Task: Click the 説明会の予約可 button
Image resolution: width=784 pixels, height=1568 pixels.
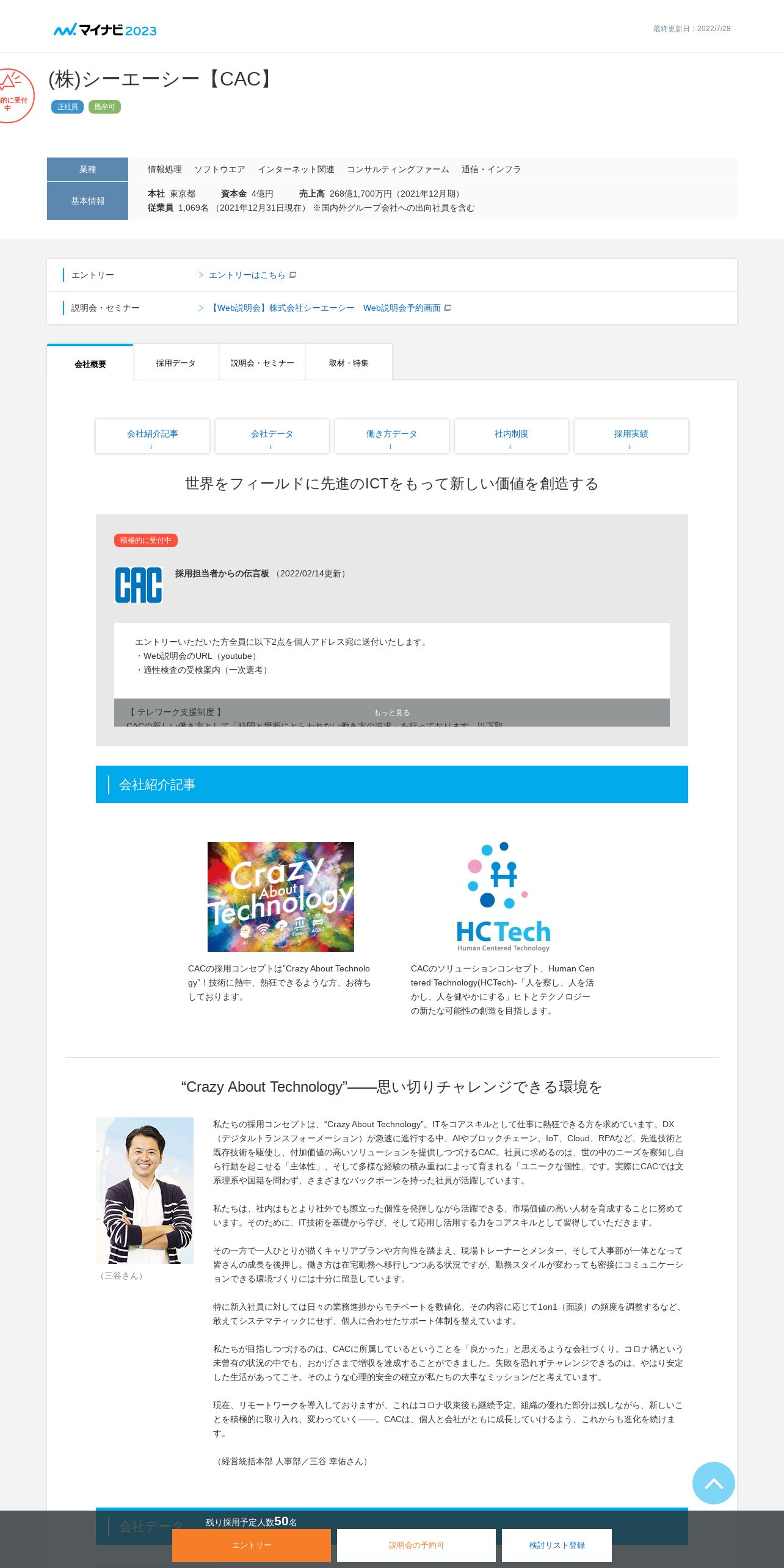Action: pos(416,1545)
